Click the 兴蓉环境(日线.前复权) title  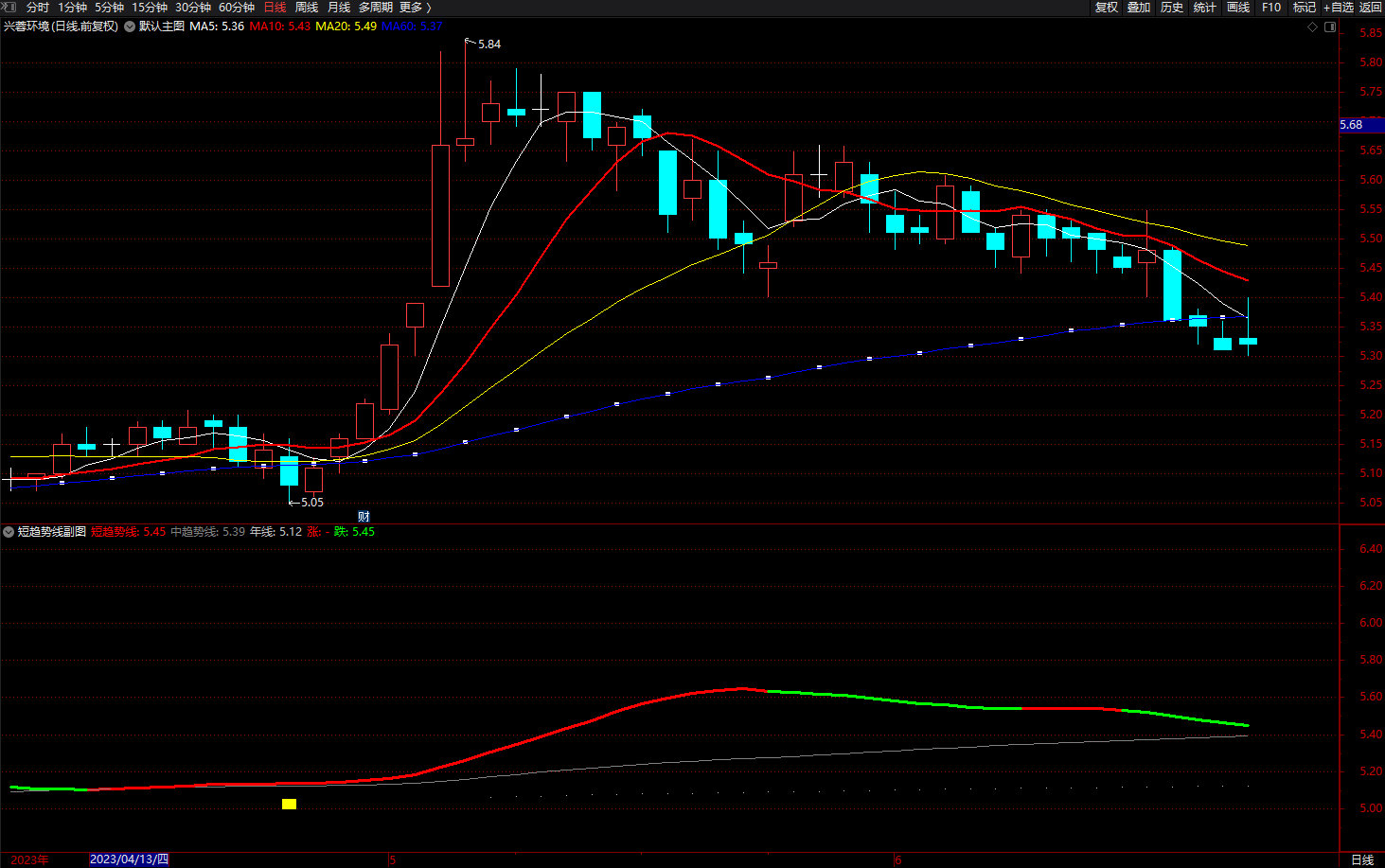pos(62,27)
